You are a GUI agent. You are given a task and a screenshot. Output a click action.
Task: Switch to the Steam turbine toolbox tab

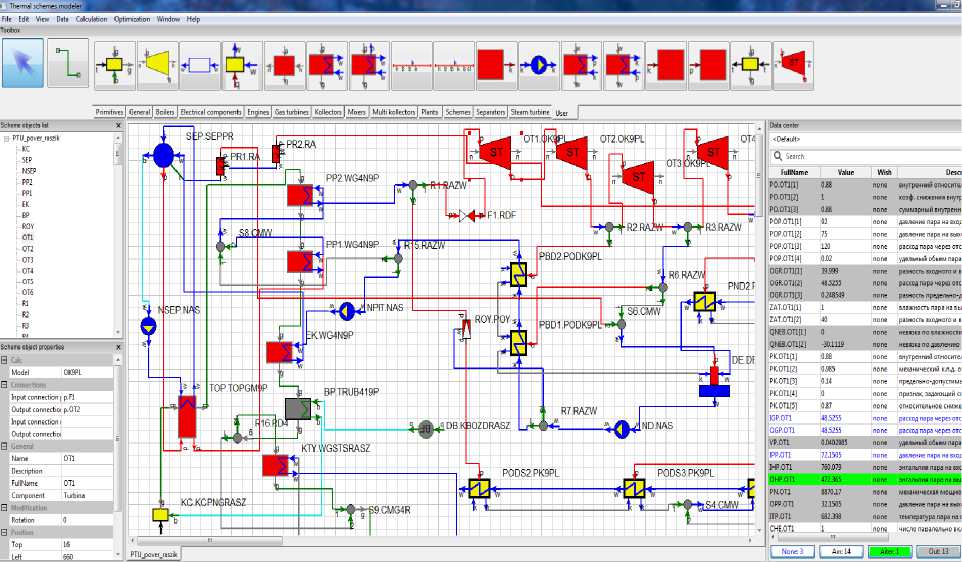[530, 112]
